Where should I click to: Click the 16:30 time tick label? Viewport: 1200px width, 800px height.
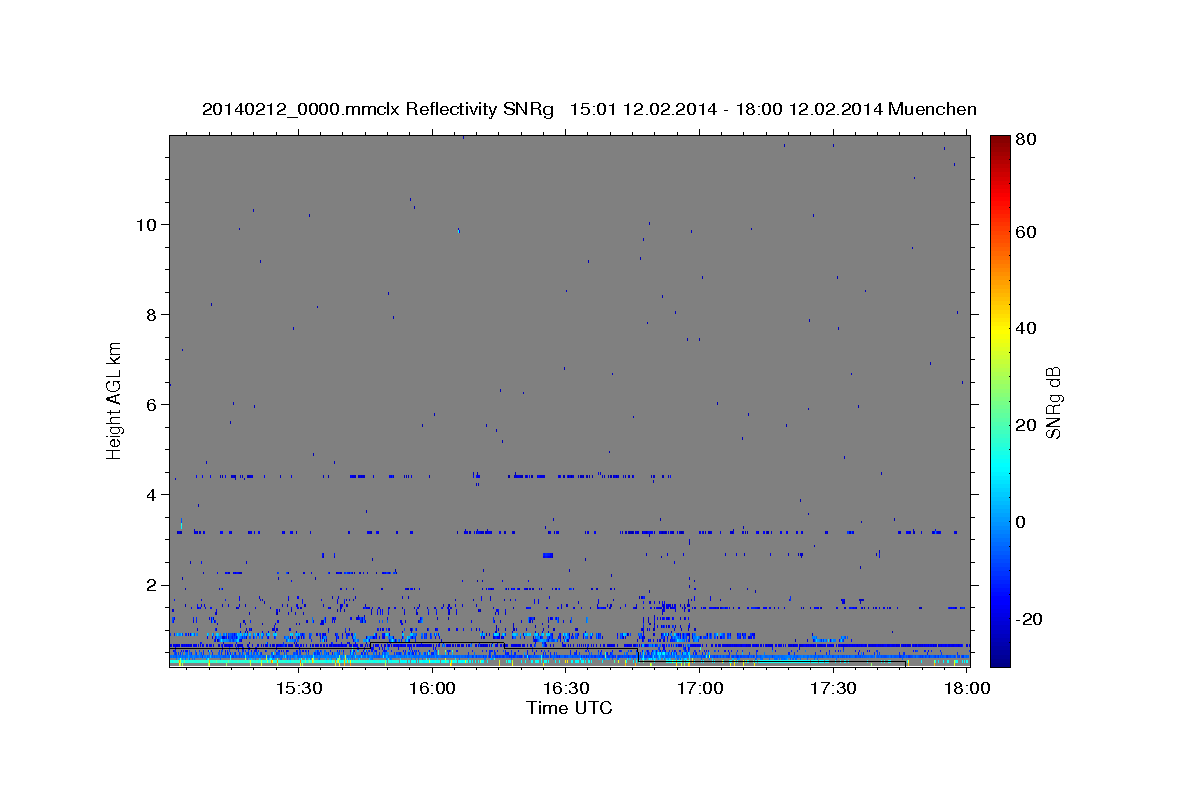pos(566,689)
